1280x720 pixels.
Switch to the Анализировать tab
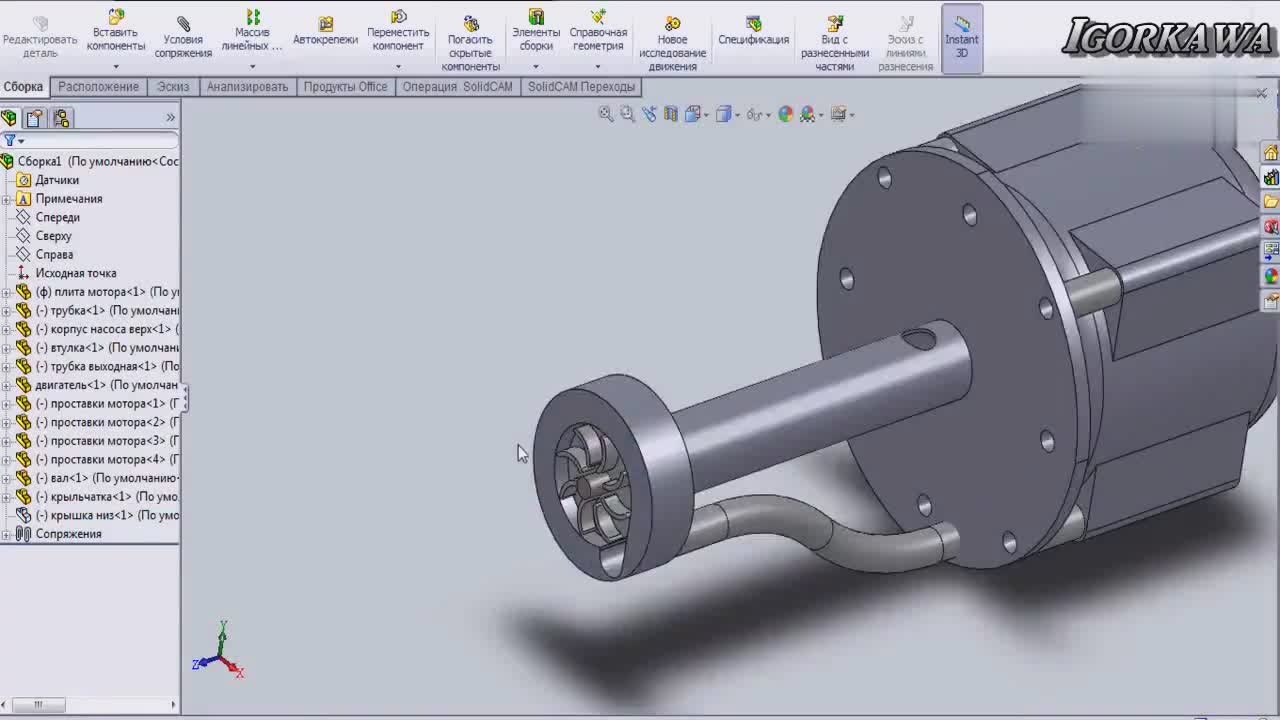click(x=247, y=87)
